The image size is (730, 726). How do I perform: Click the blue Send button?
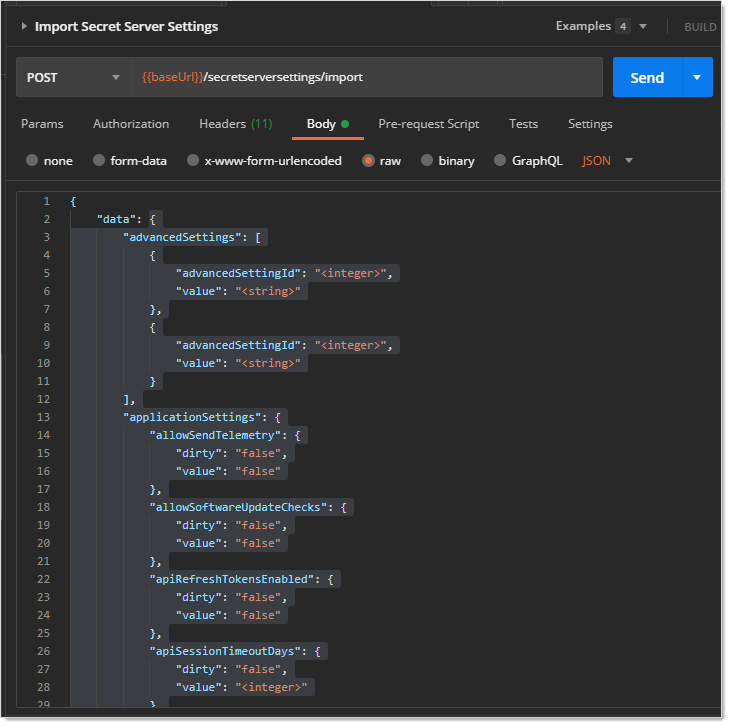[x=646, y=77]
